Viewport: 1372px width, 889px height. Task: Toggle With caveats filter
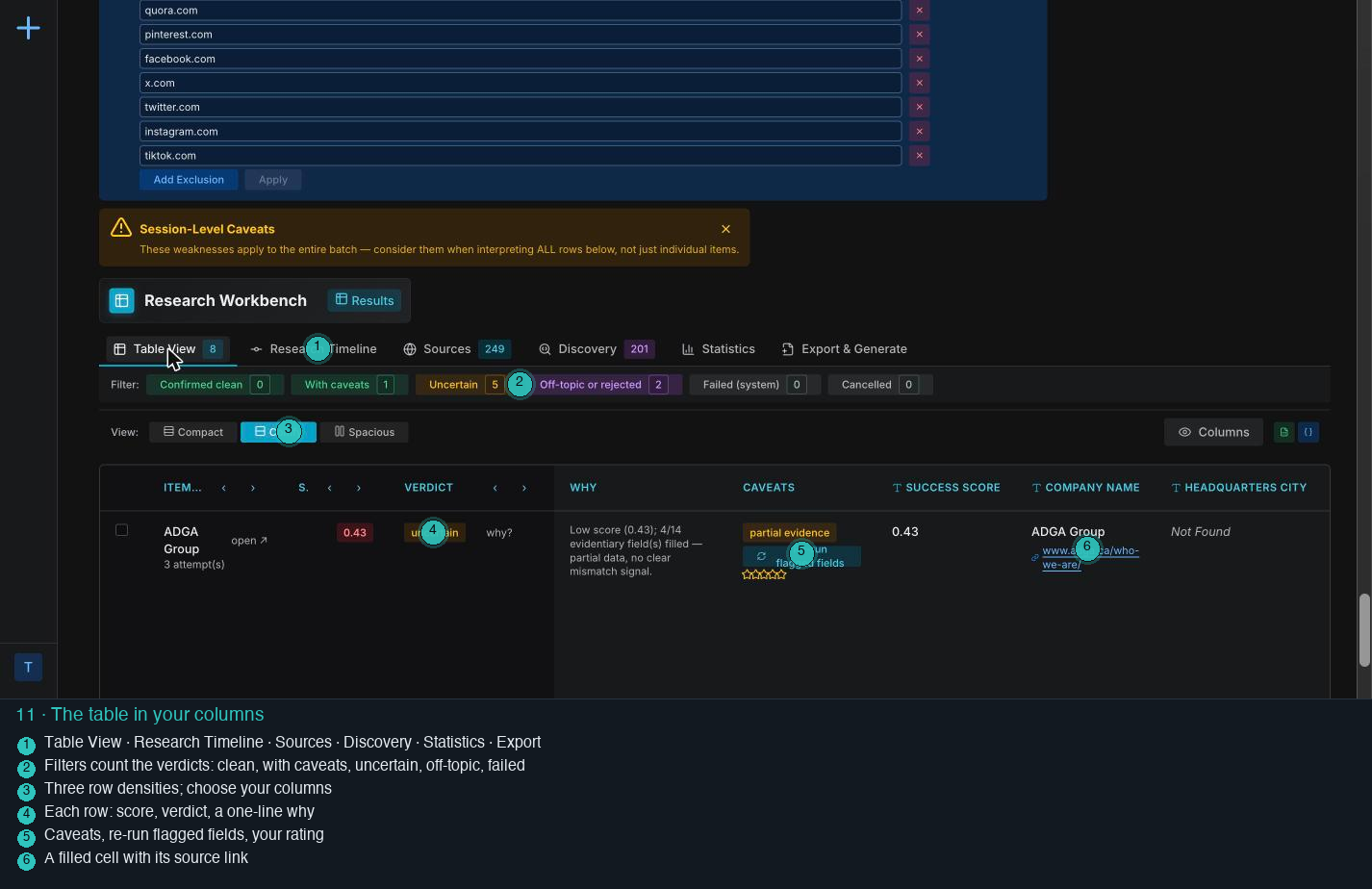coord(349,385)
